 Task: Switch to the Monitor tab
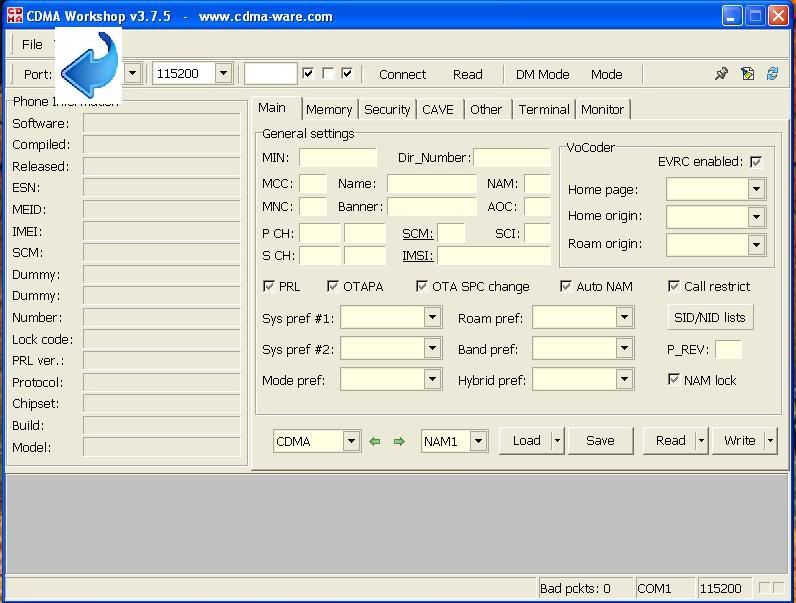pyautogui.click(x=603, y=110)
